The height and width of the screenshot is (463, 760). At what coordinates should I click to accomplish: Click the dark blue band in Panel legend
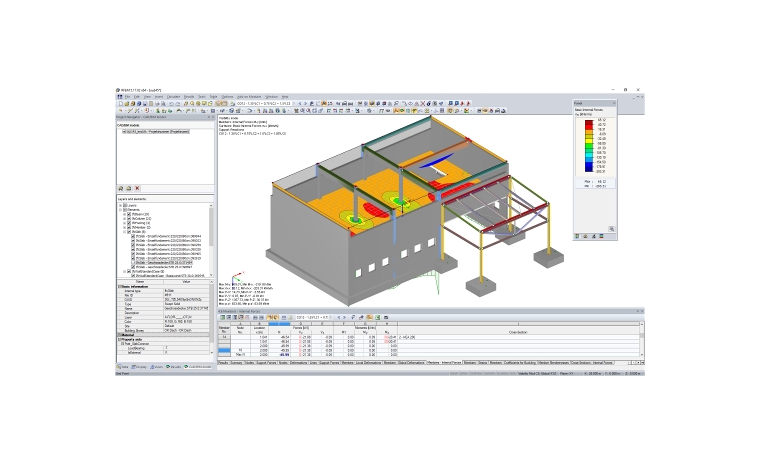(x=589, y=167)
